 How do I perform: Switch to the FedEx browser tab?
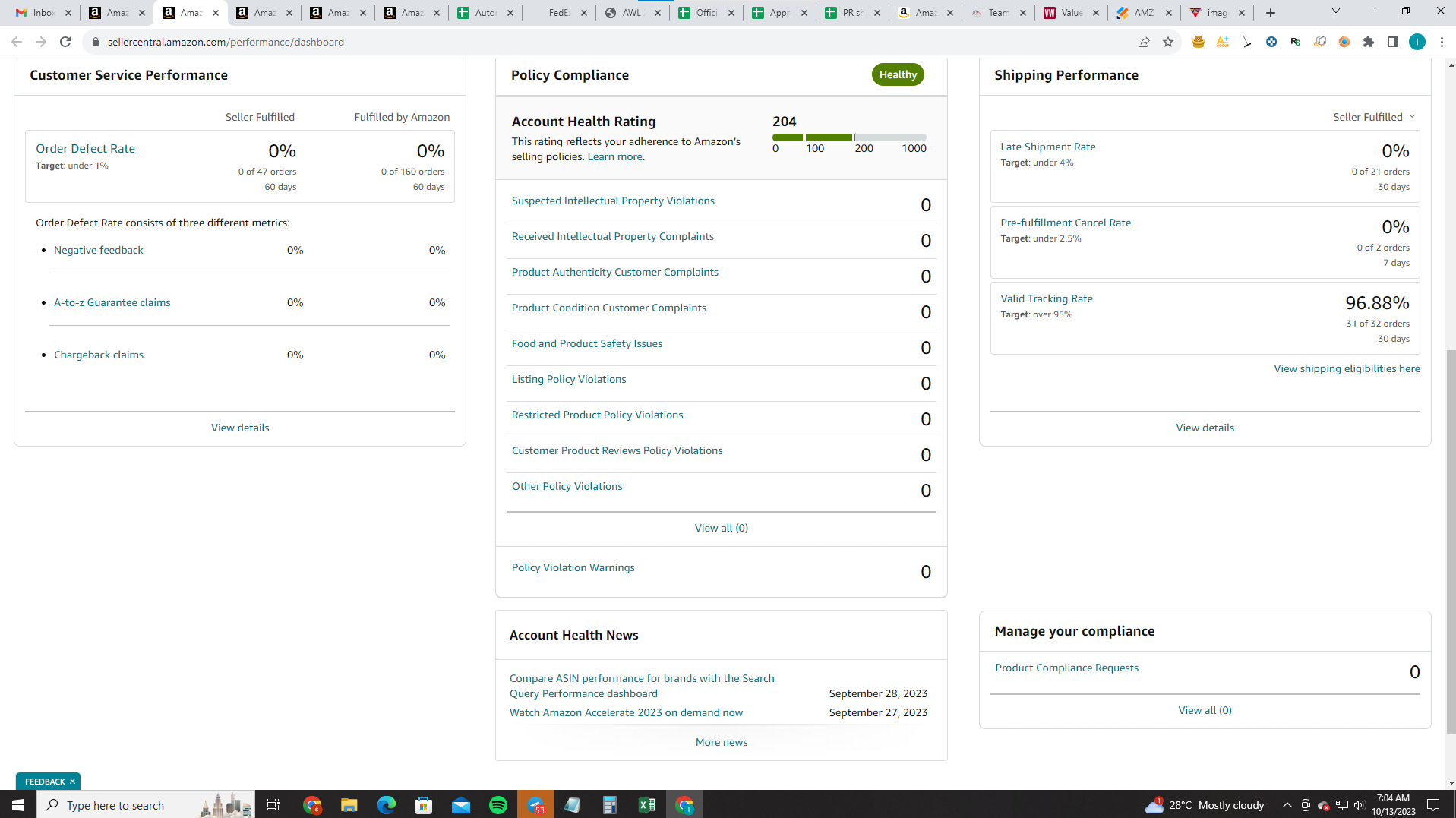pyautogui.click(x=558, y=13)
